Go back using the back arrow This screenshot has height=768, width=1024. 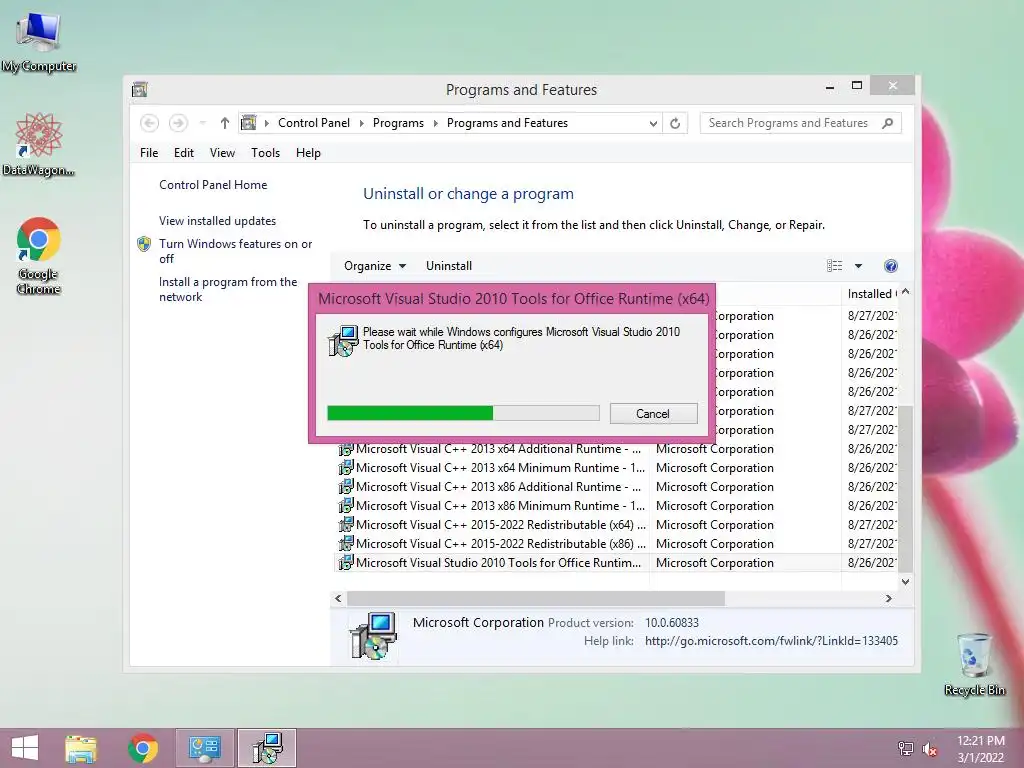coord(150,123)
